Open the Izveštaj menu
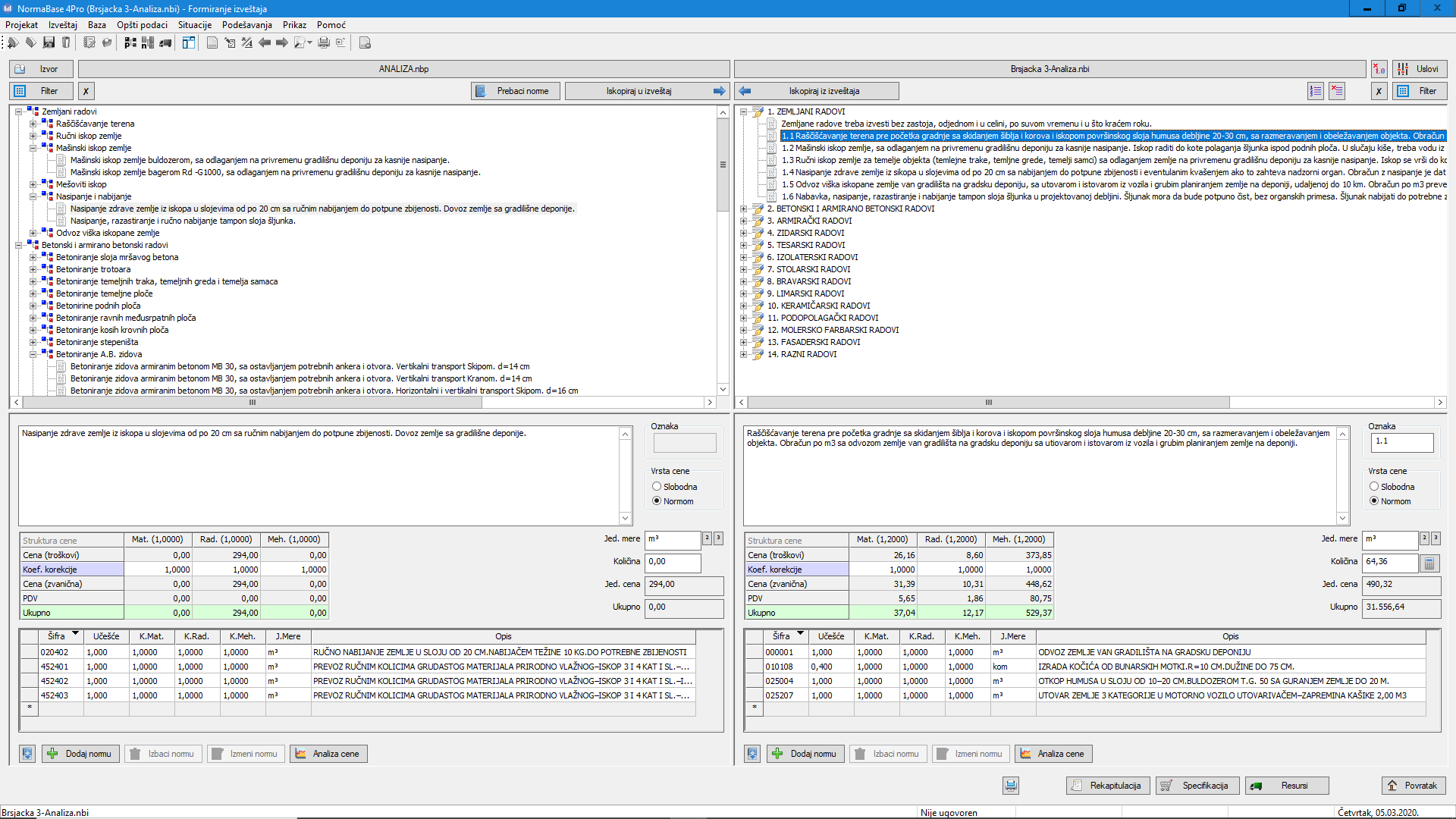Image resolution: width=1456 pixels, height=819 pixels. click(63, 25)
